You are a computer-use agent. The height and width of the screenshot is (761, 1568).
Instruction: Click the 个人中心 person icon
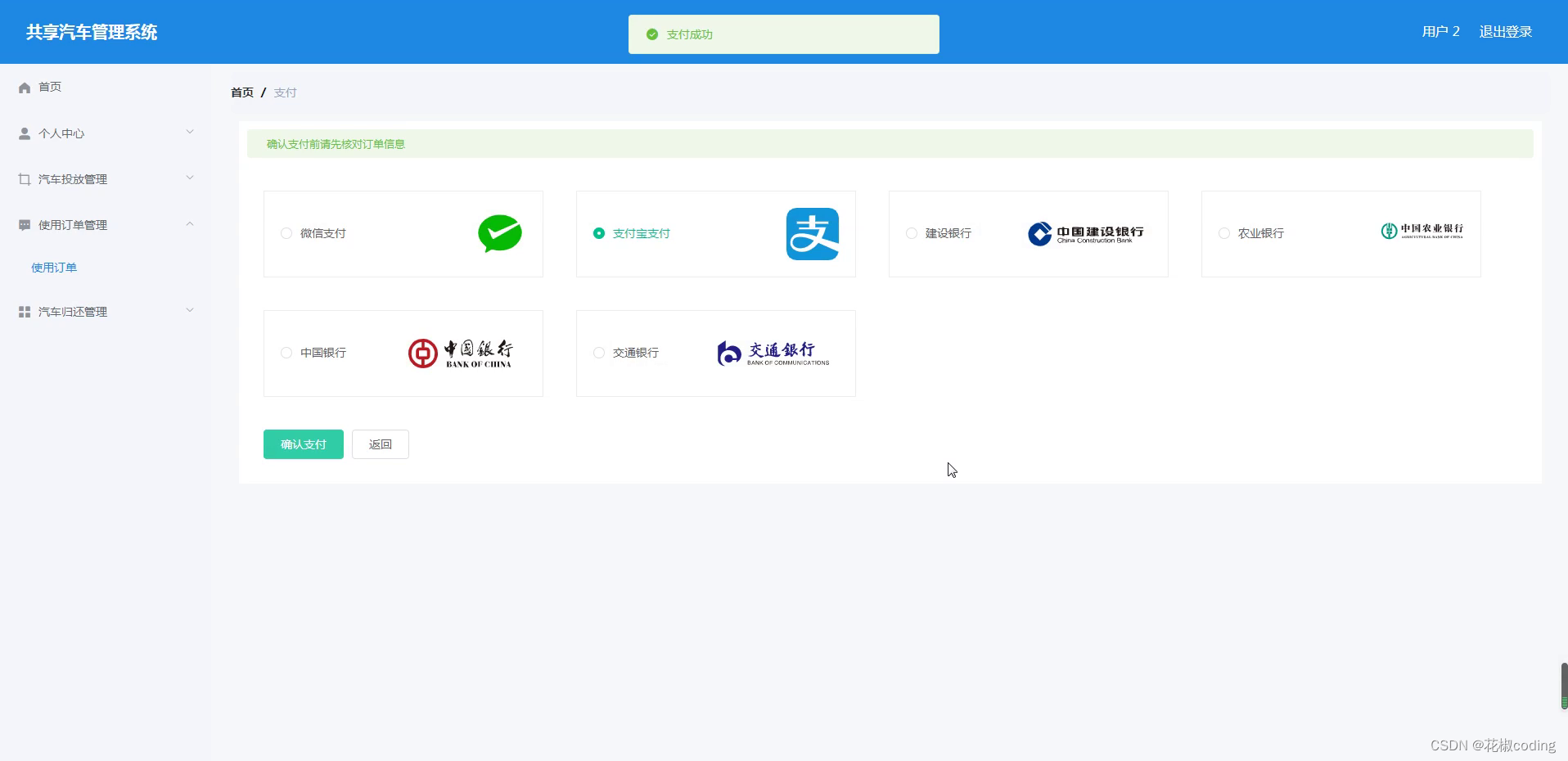click(x=24, y=132)
